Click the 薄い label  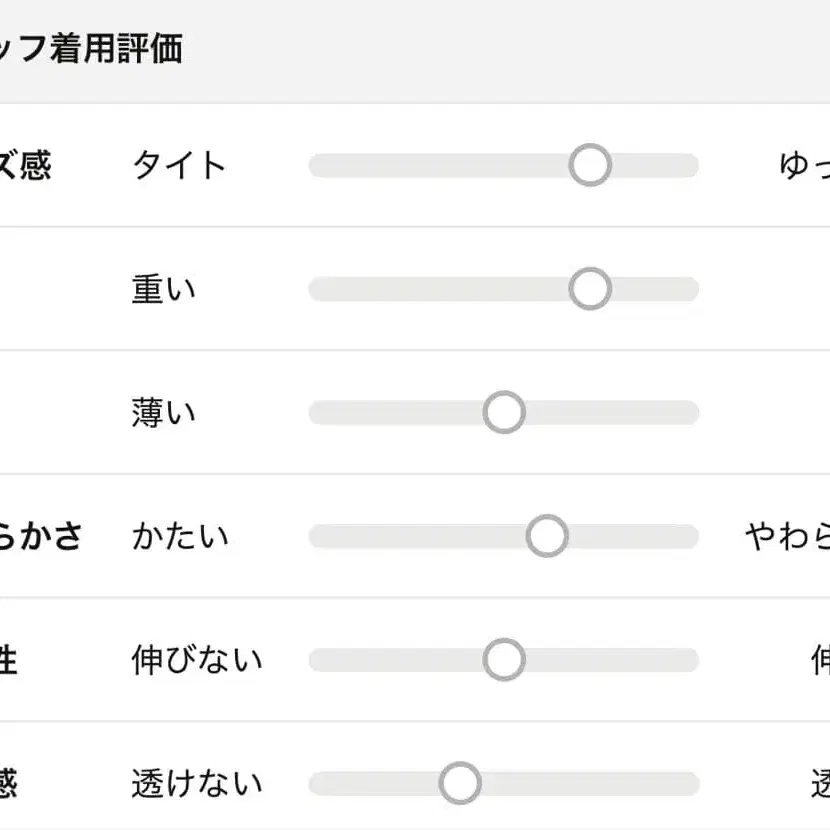[x=164, y=412]
